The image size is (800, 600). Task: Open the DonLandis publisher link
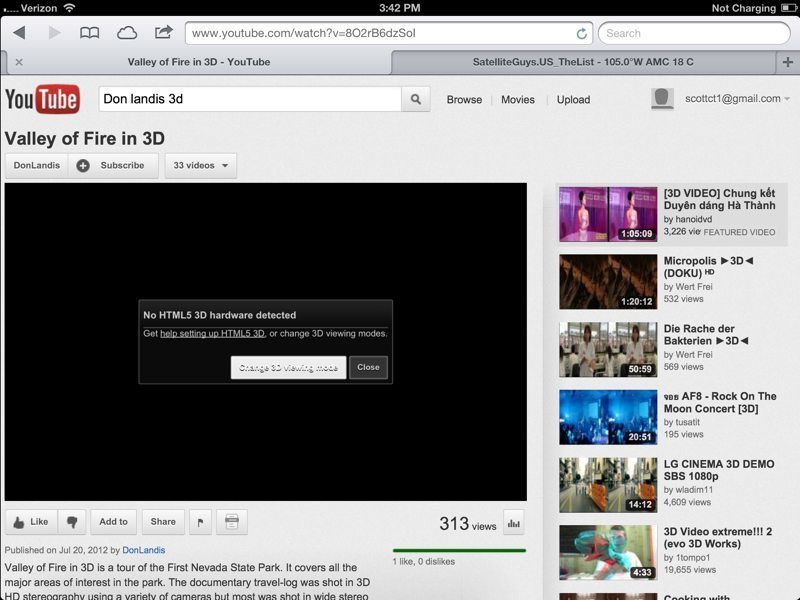pyautogui.click(x=143, y=550)
